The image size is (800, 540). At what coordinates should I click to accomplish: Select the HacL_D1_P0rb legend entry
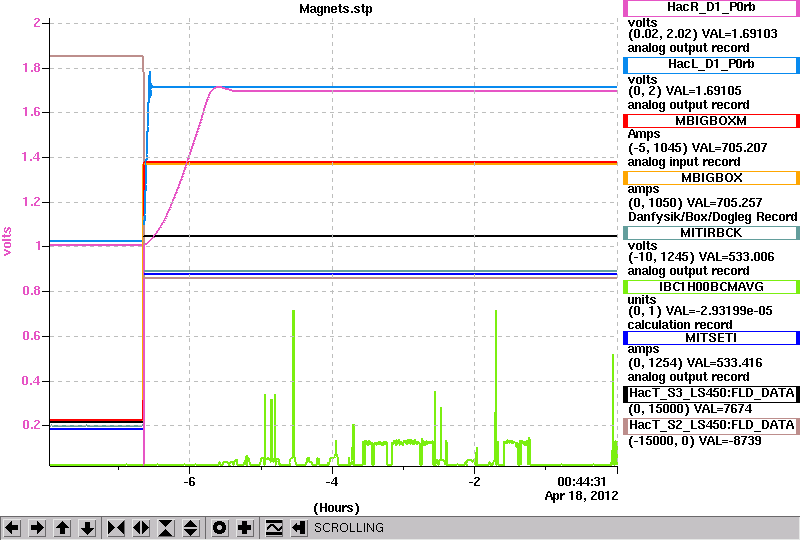(x=711, y=64)
